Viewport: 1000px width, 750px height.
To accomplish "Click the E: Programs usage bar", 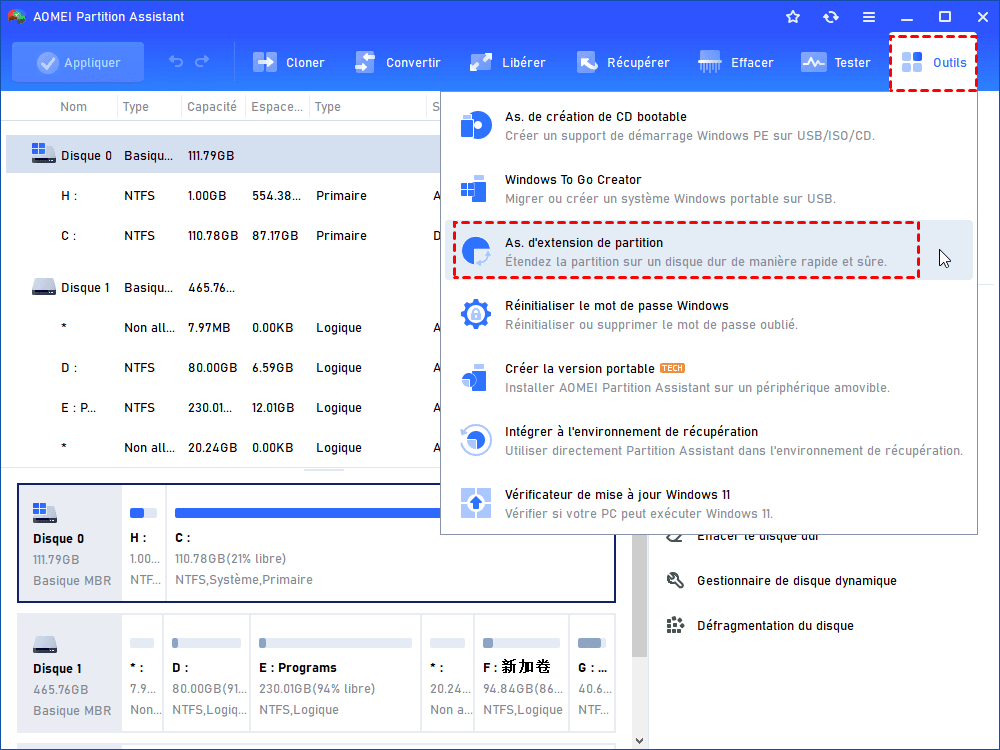I will point(335,643).
